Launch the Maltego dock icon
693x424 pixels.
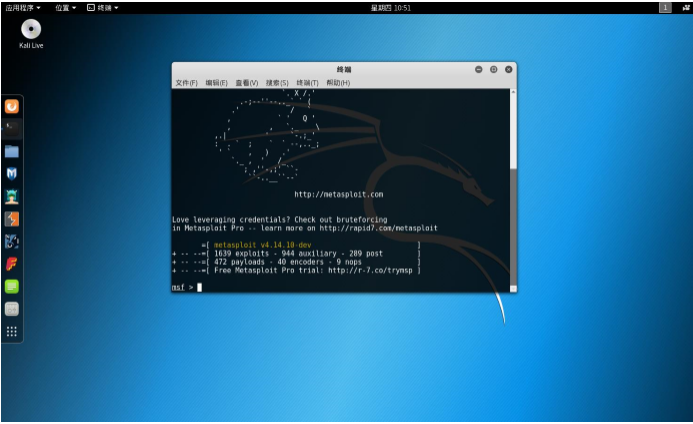12,241
